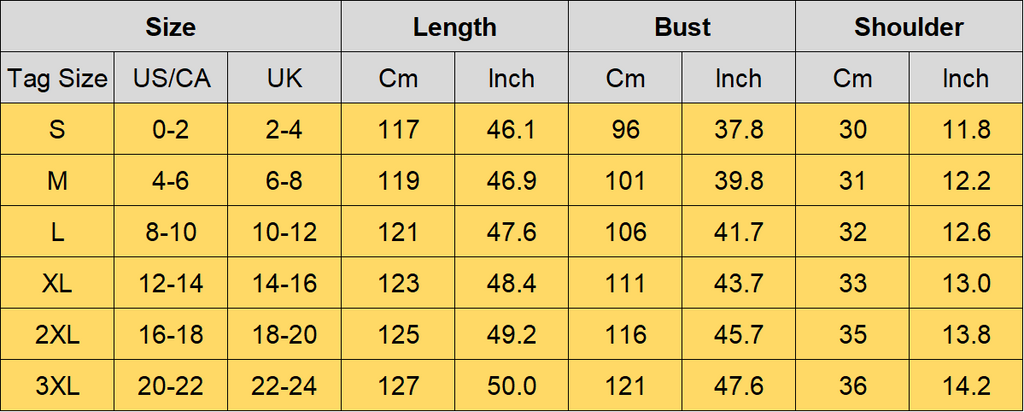Image resolution: width=1024 pixels, height=412 pixels.
Task: Select UK size 14-16 cell
Action: (285, 283)
